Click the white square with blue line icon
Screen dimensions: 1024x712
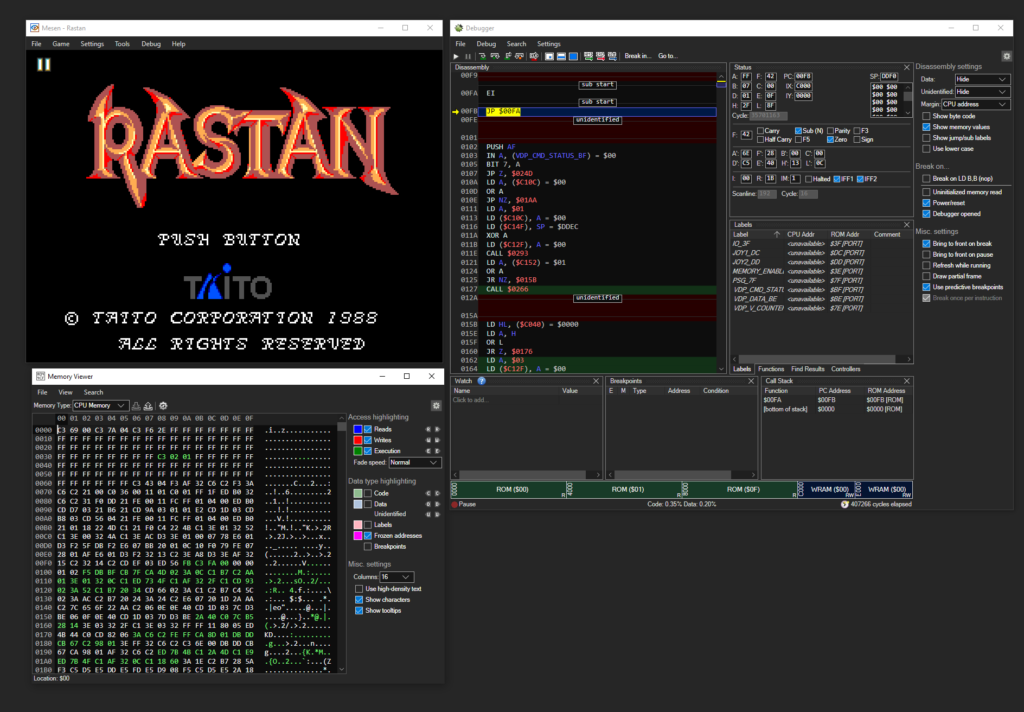coord(561,56)
